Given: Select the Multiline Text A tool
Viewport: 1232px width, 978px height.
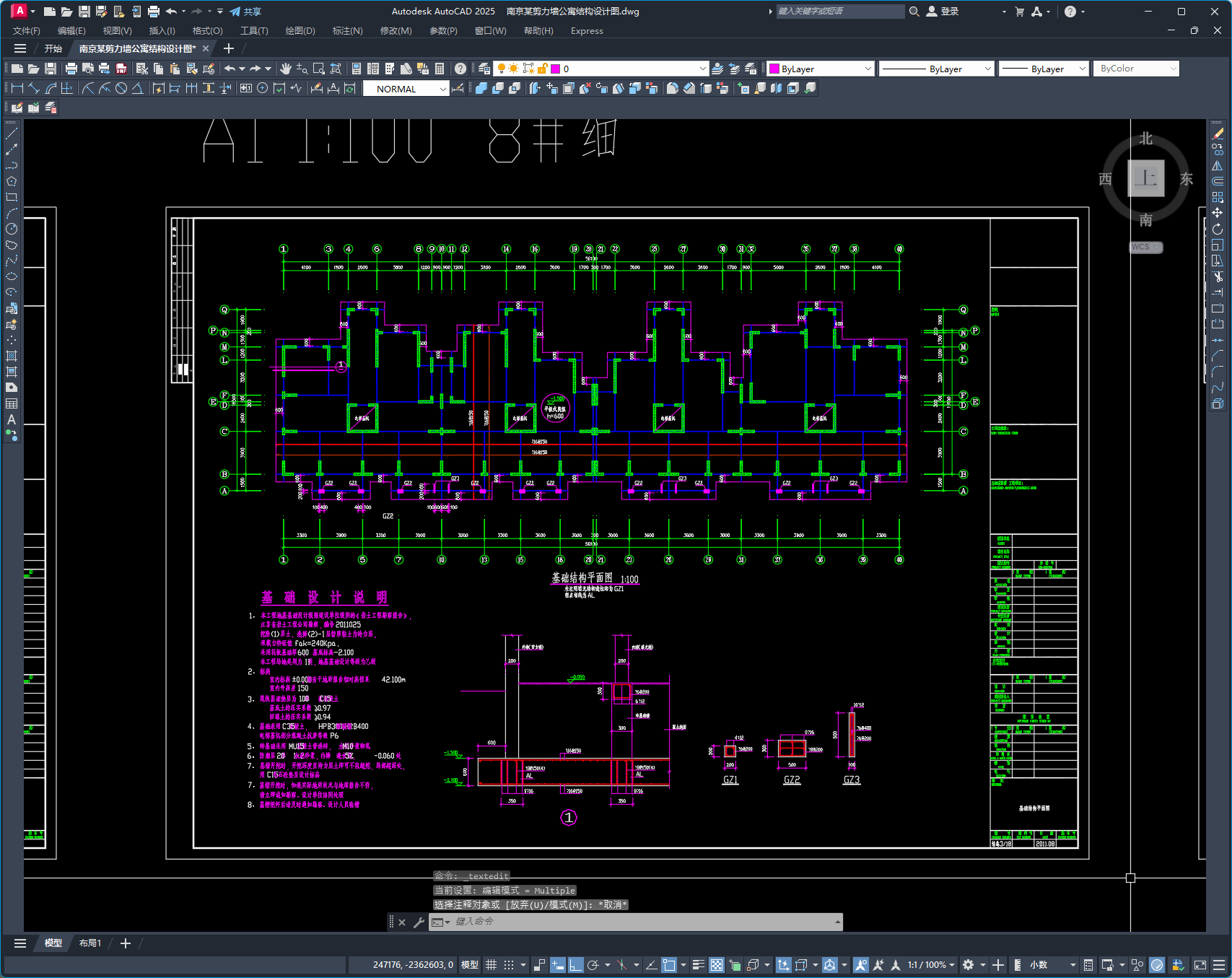Looking at the screenshot, I should (12, 419).
